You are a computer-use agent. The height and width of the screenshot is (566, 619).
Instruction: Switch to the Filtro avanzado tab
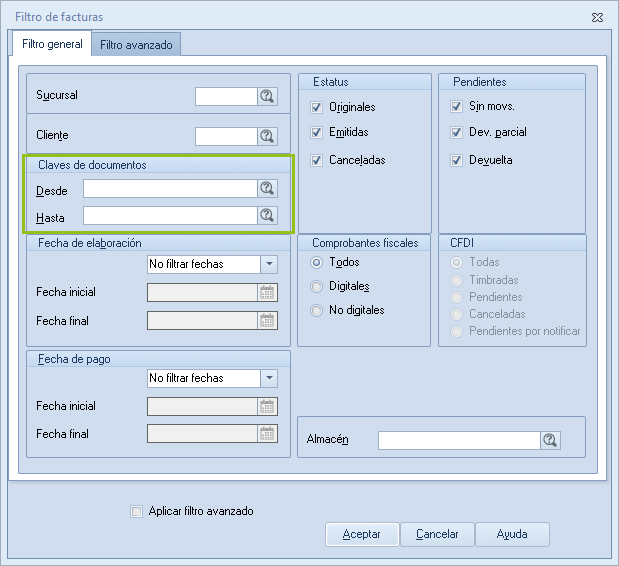point(136,45)
